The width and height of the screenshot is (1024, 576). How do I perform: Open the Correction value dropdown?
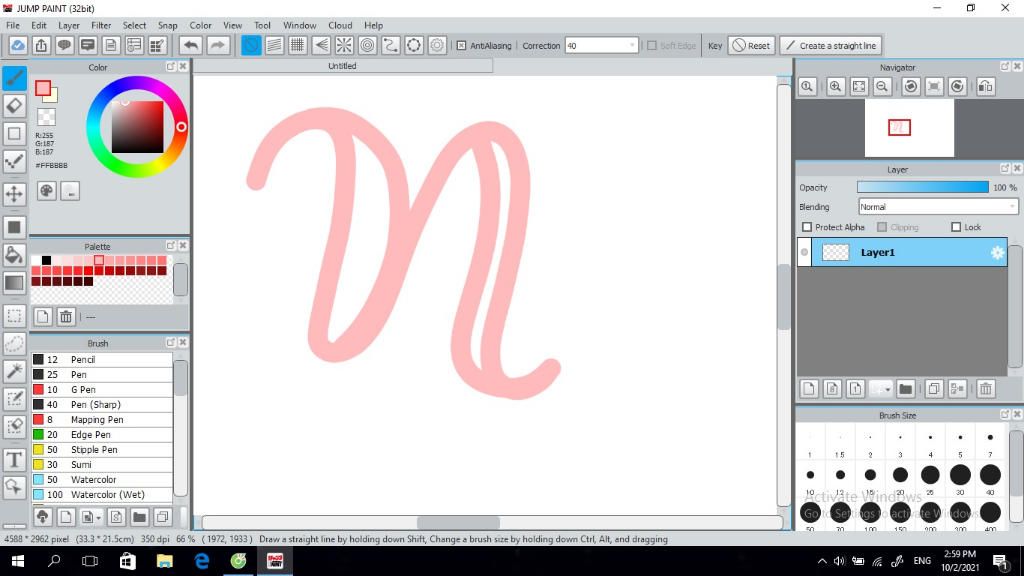pyautogui.click(x=632, y=46)
